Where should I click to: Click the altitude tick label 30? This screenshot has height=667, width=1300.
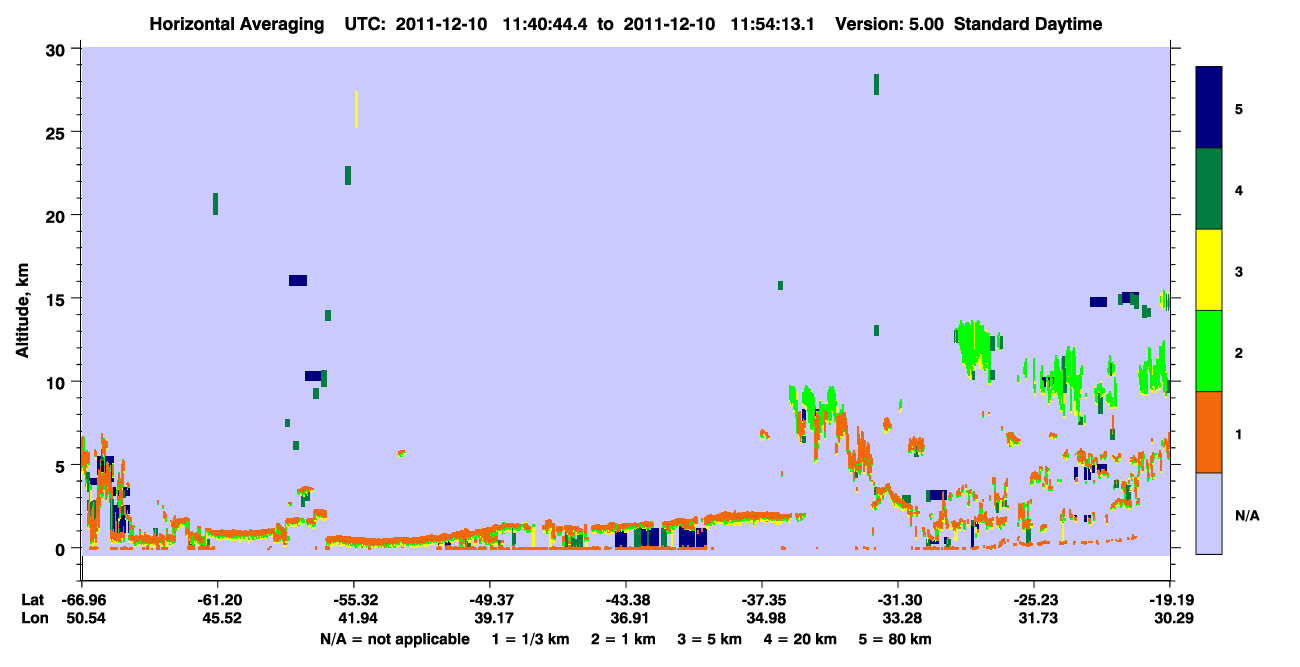(58, 49)
